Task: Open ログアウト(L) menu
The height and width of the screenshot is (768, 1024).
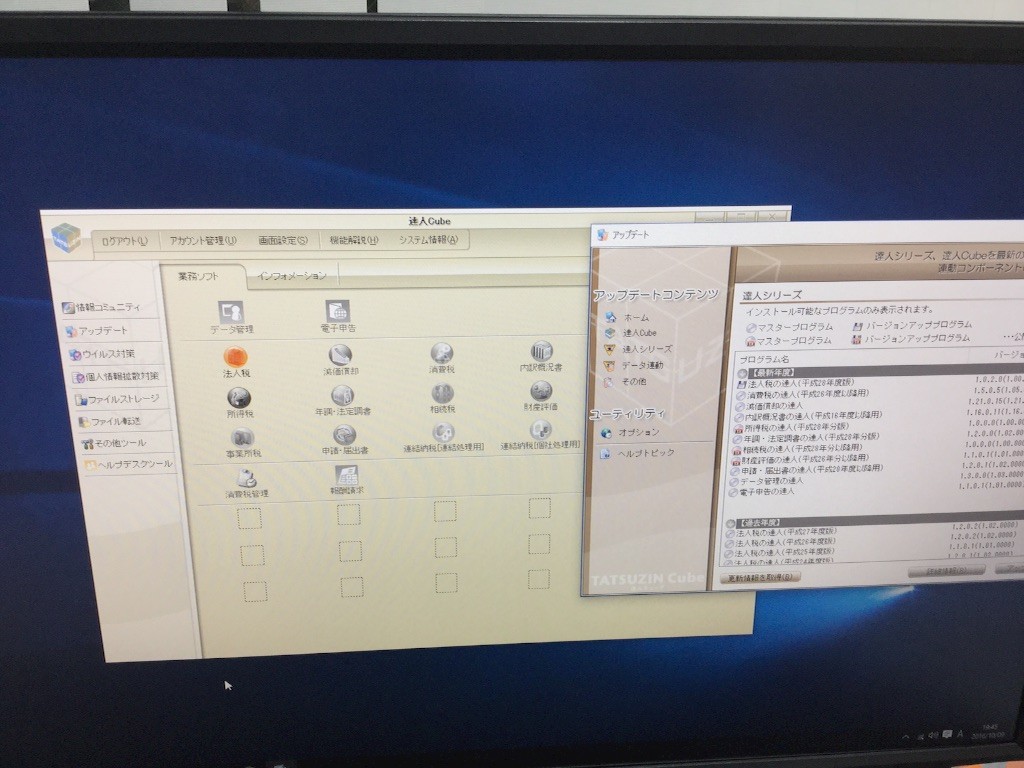Action: click(x=124, y=241)
